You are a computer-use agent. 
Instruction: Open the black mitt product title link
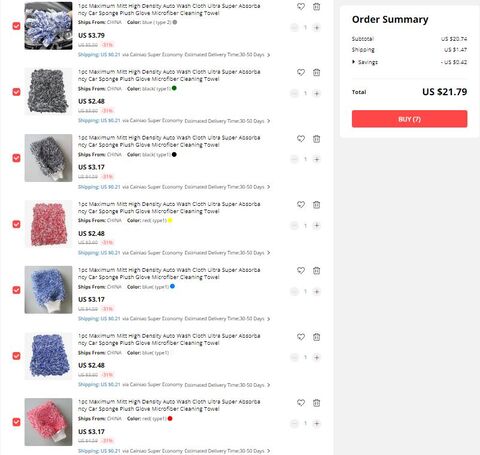point(169,141)
